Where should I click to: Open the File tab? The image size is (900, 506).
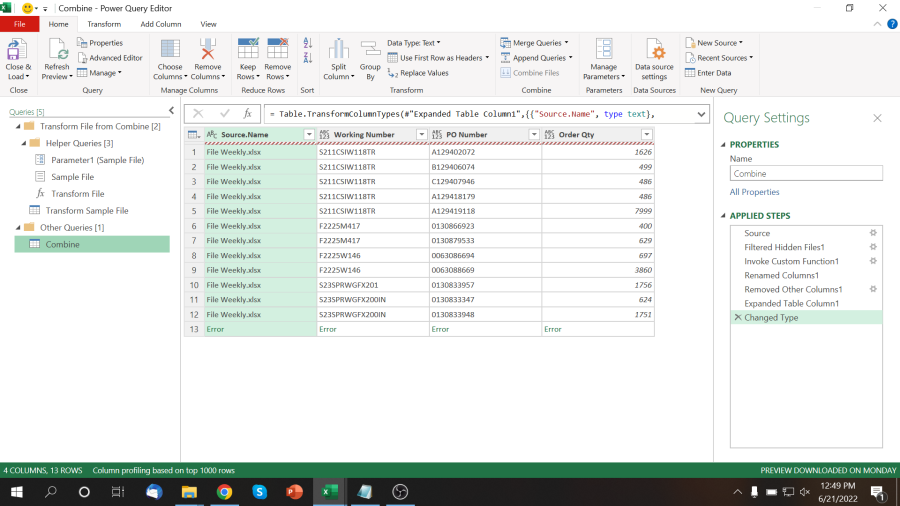(20, 24)
